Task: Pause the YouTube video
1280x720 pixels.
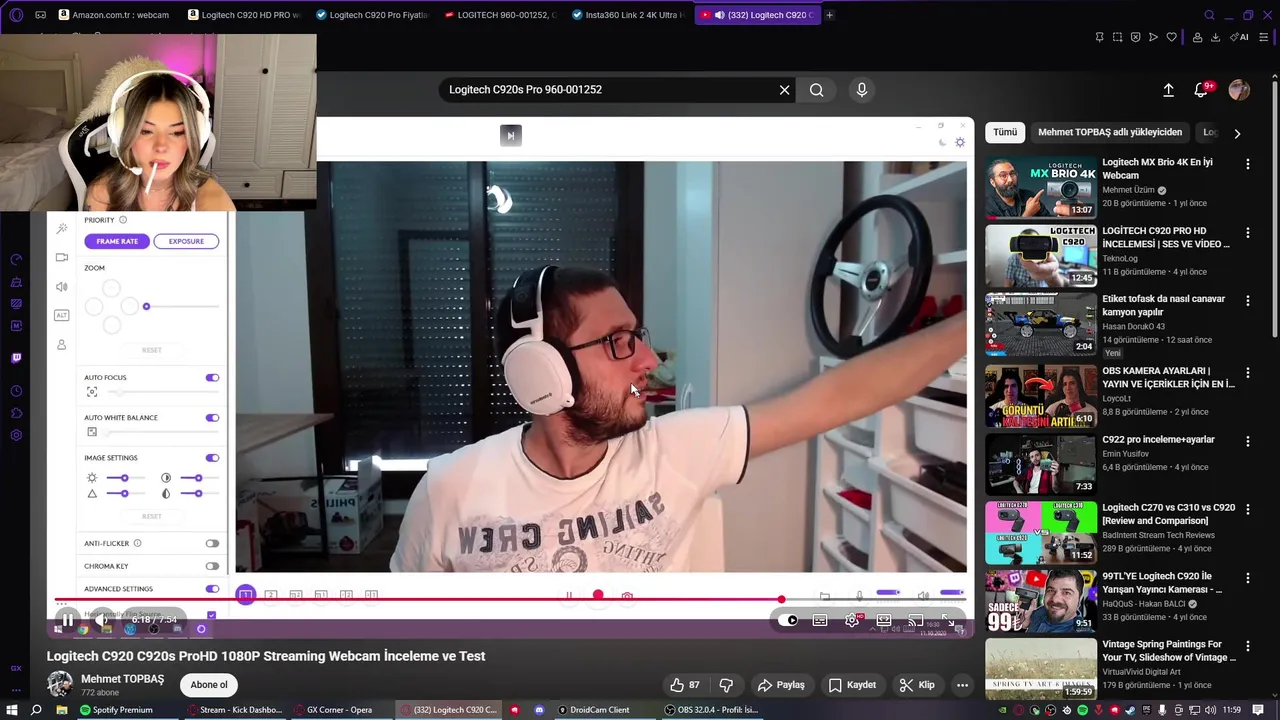Action: click(x=67, y=620)
